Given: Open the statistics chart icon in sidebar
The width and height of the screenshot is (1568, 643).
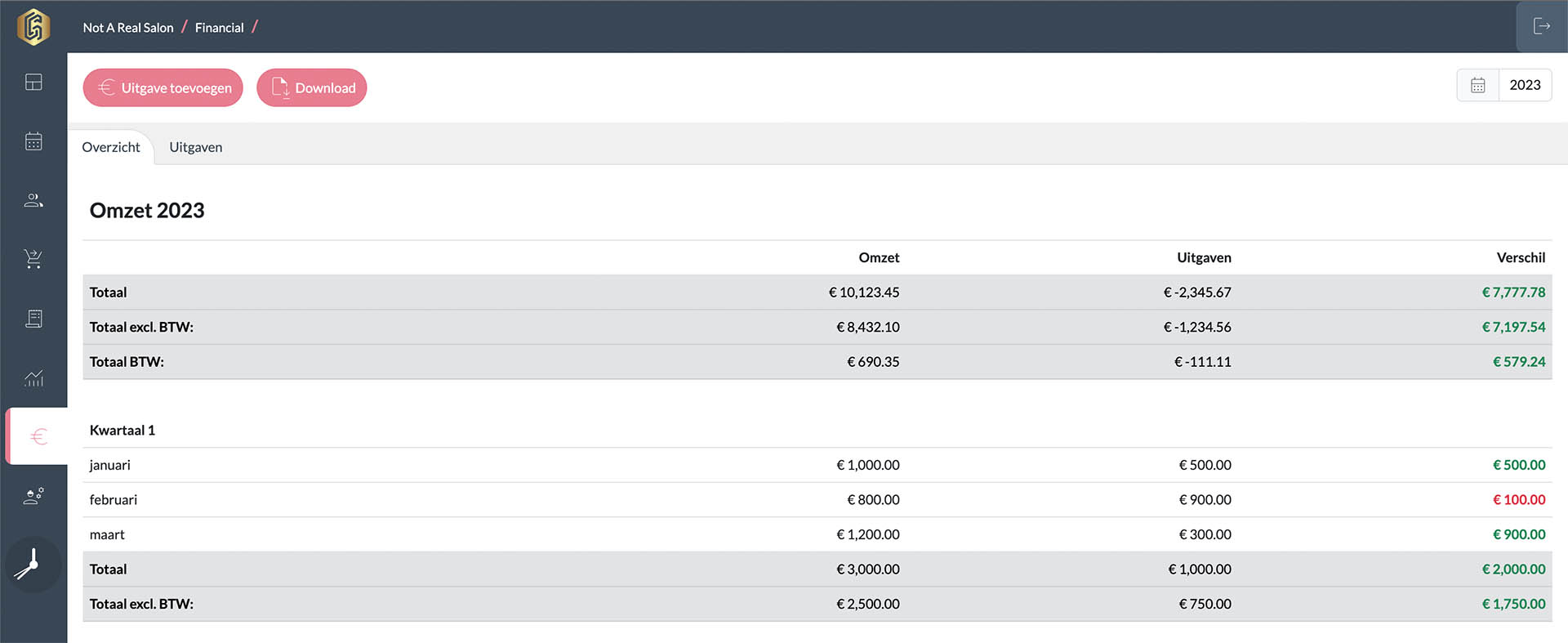Looking at the screenshot, I should (33, 377).
